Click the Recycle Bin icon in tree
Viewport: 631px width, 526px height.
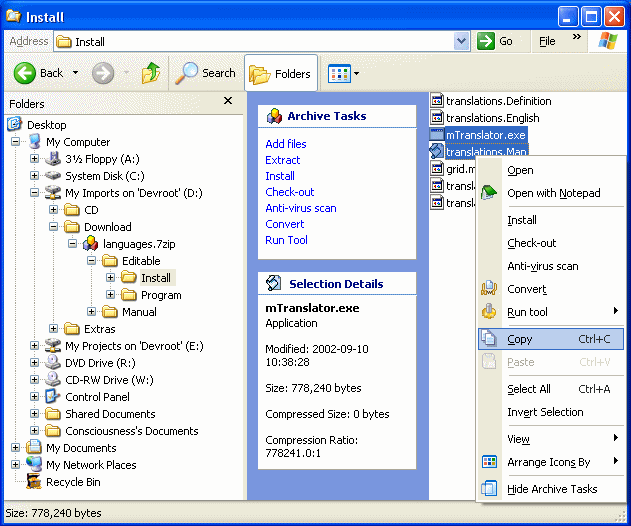coord(34,482)
